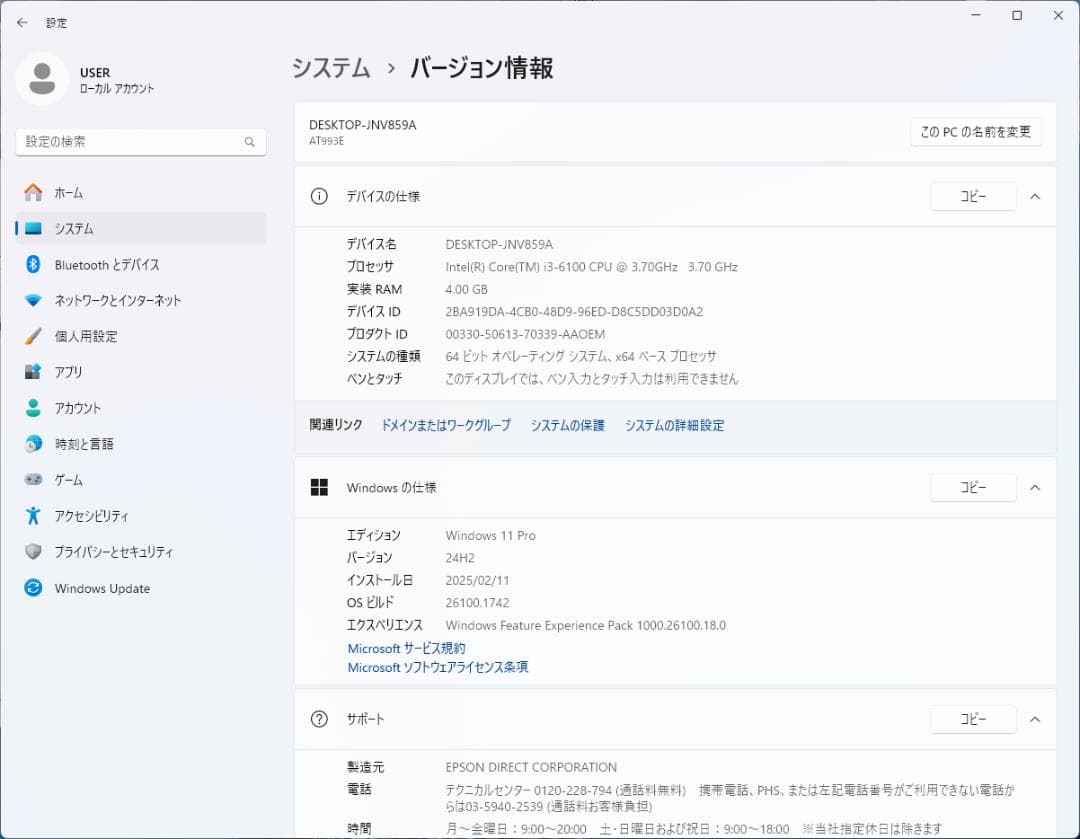
Task: Open Windows Update from the sidebar
Action: tap(99, 588)
